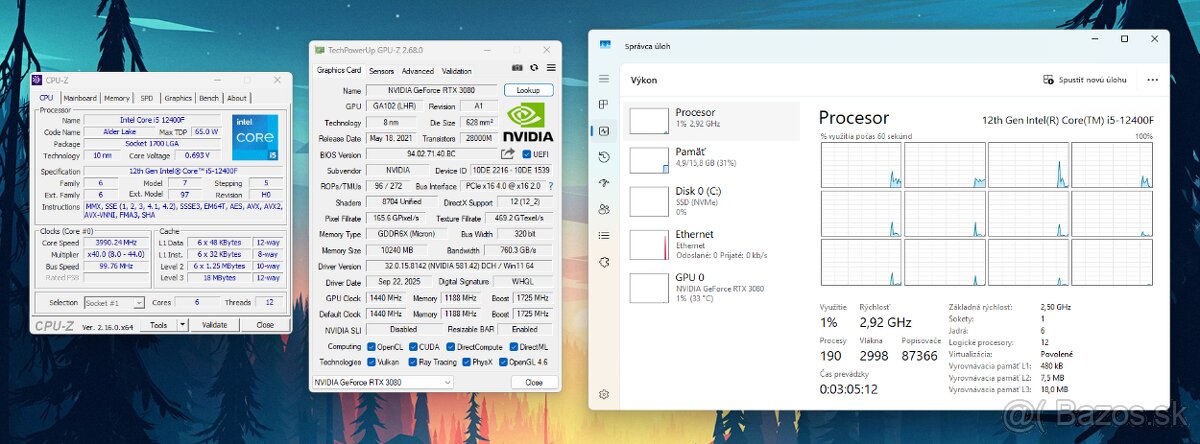Click Driver Version field in GPU-Z

coord(460,266)
